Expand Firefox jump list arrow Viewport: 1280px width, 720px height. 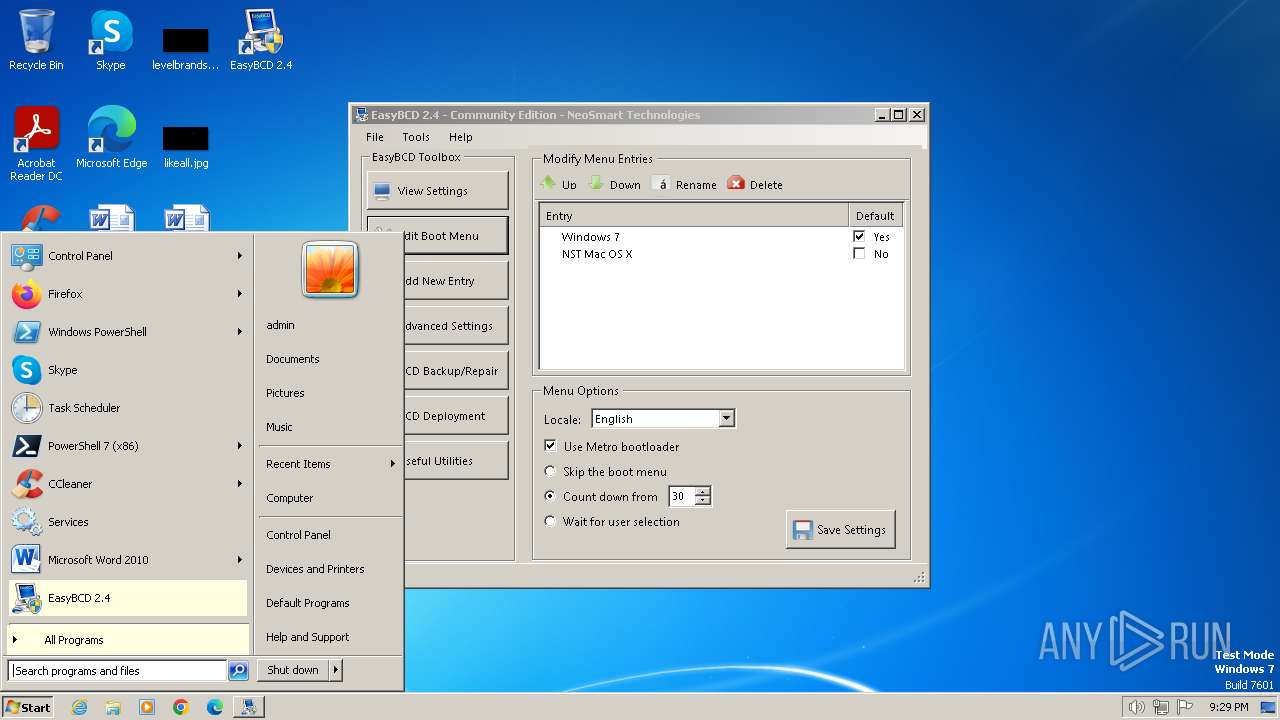click(x=240, y=294)
